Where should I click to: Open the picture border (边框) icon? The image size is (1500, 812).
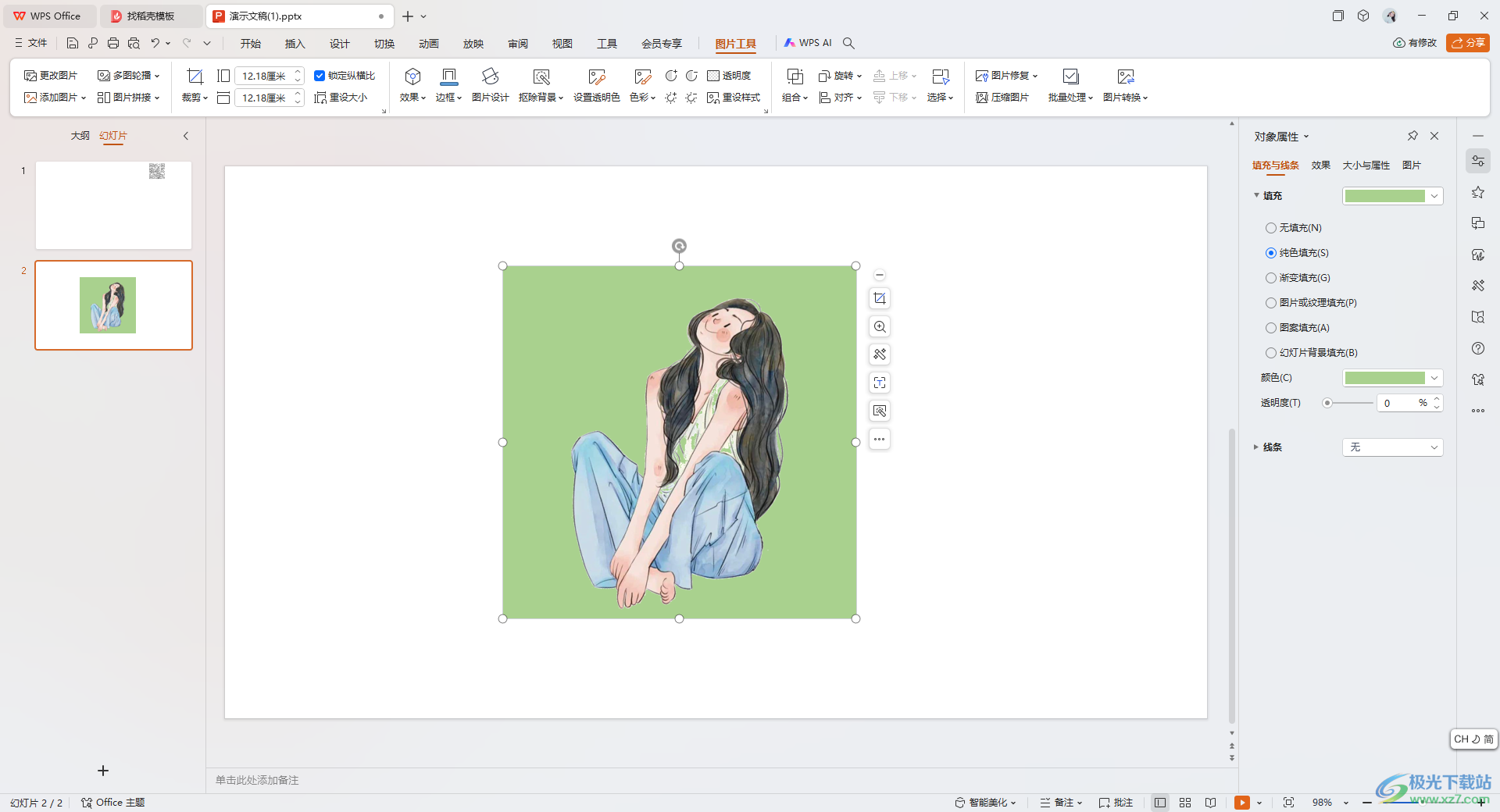coord(449,77)
